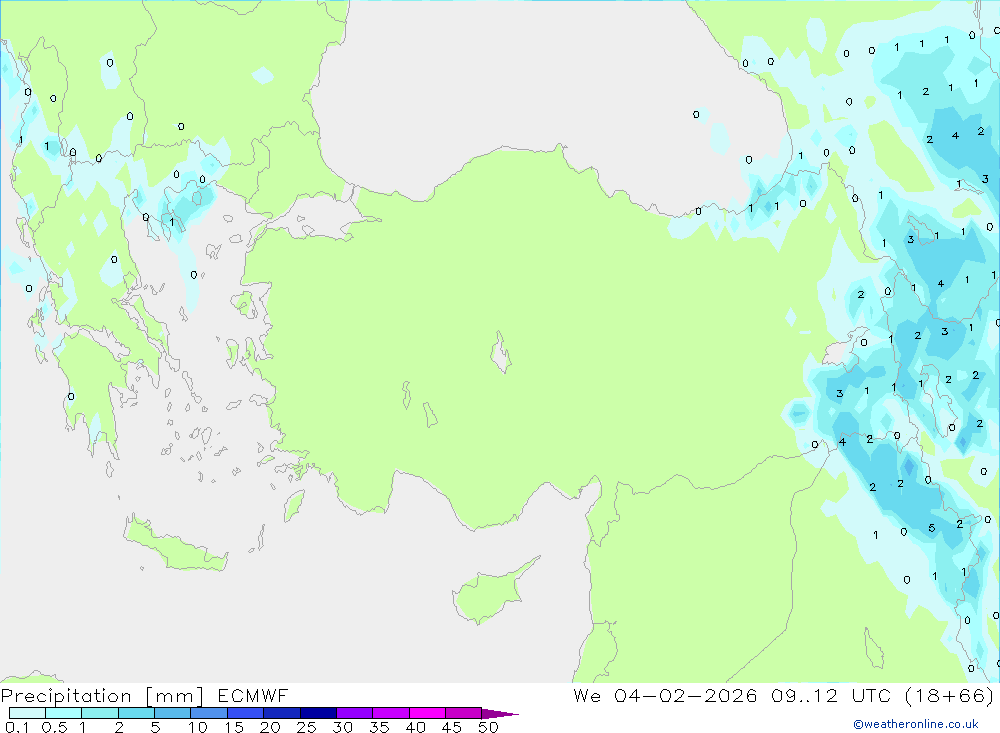Click the "(18+66)" forecast hour text

click(x=950, y=695)
